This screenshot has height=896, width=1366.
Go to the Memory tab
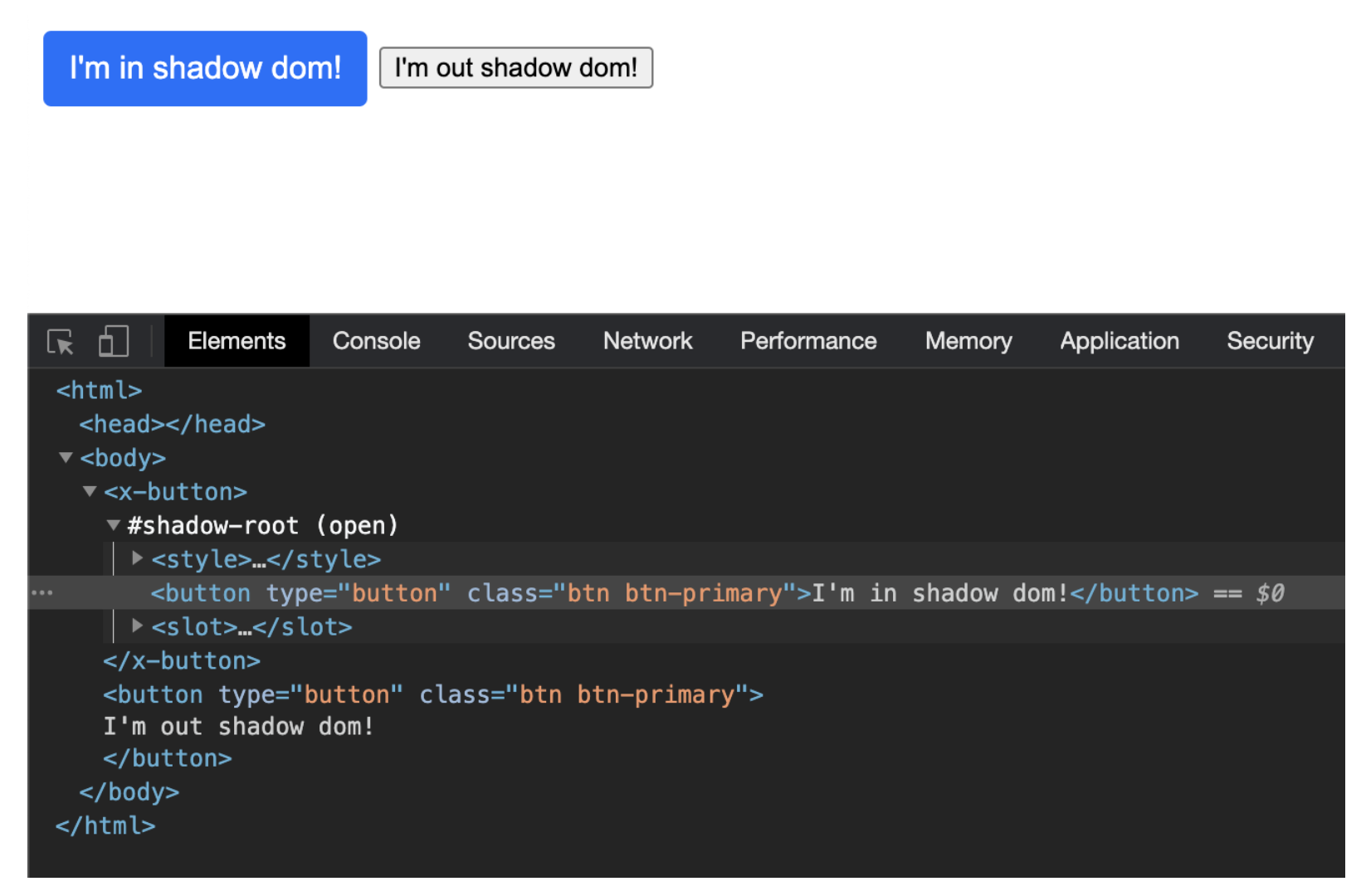[x=968, y=341]
